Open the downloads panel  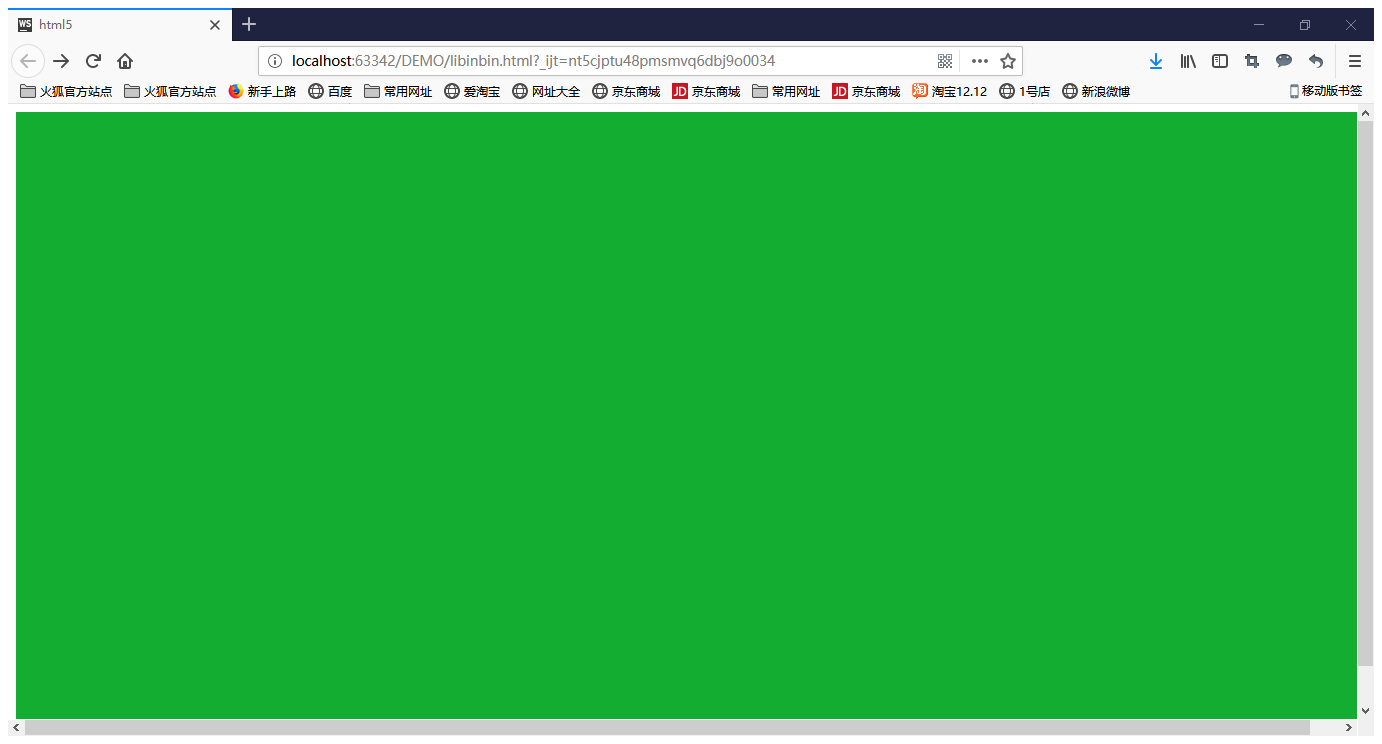click(1156, 61)
